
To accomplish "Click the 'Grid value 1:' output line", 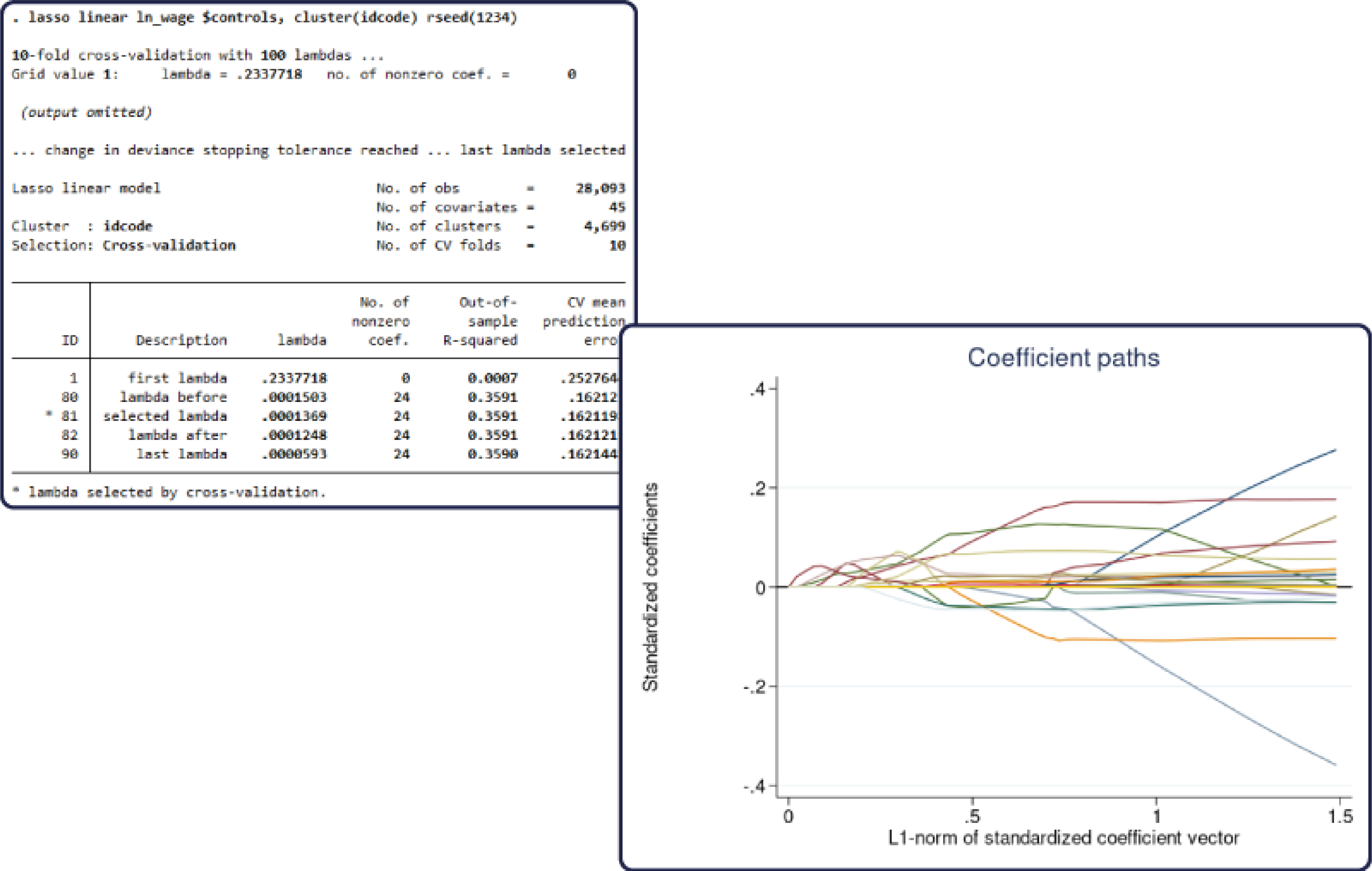I will tap(294, 74).
